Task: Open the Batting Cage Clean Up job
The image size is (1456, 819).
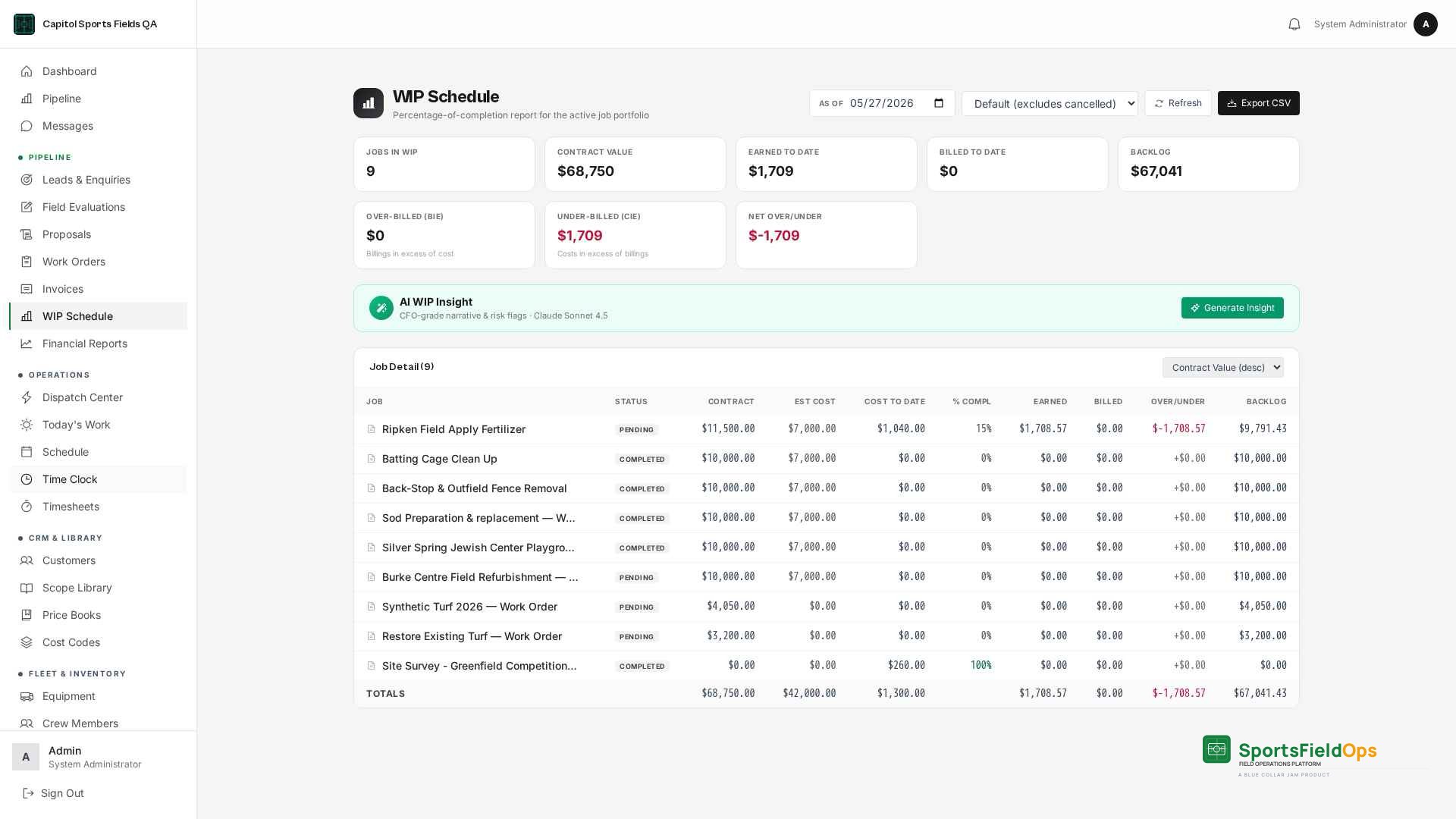Action: [440, 459]
